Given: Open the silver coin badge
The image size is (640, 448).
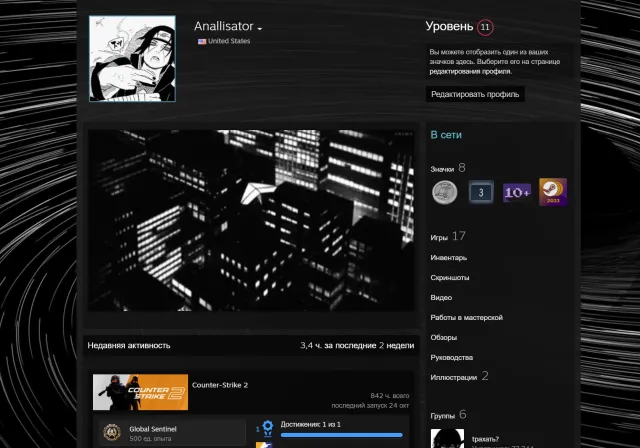Looking at the screenshot, I should (x=444, y=192).
